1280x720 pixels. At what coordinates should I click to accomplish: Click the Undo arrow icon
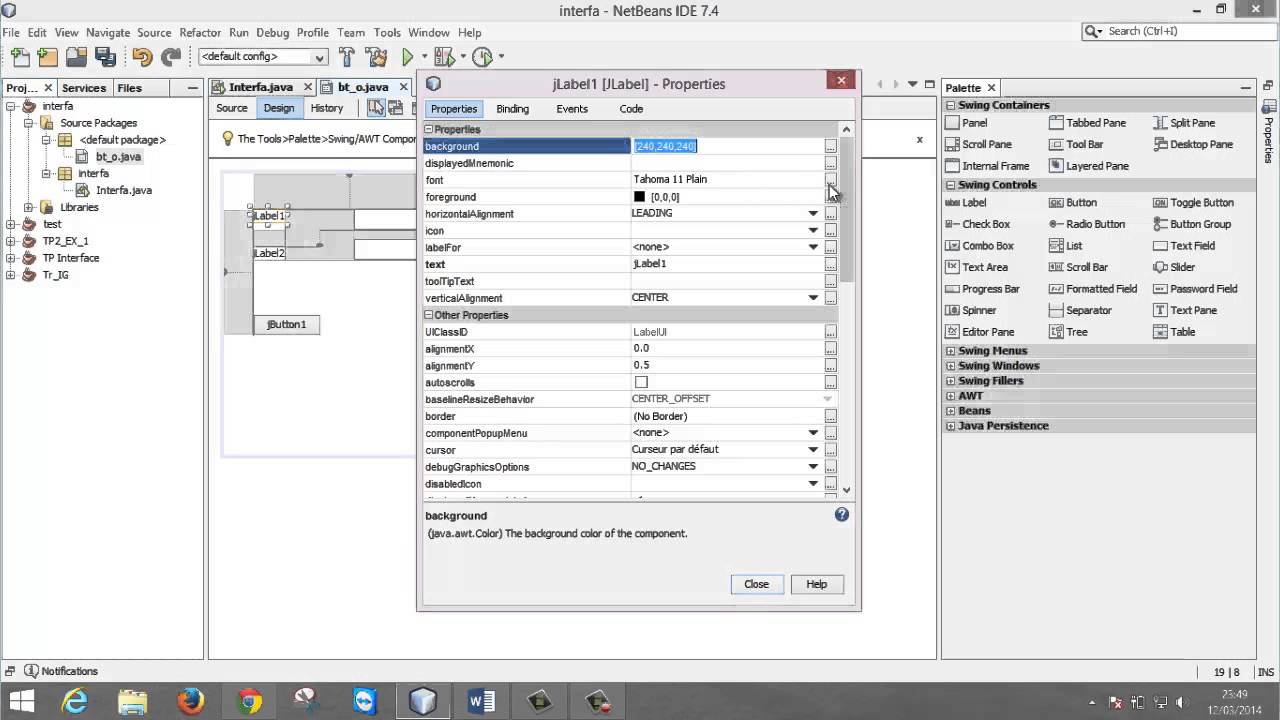142,57
